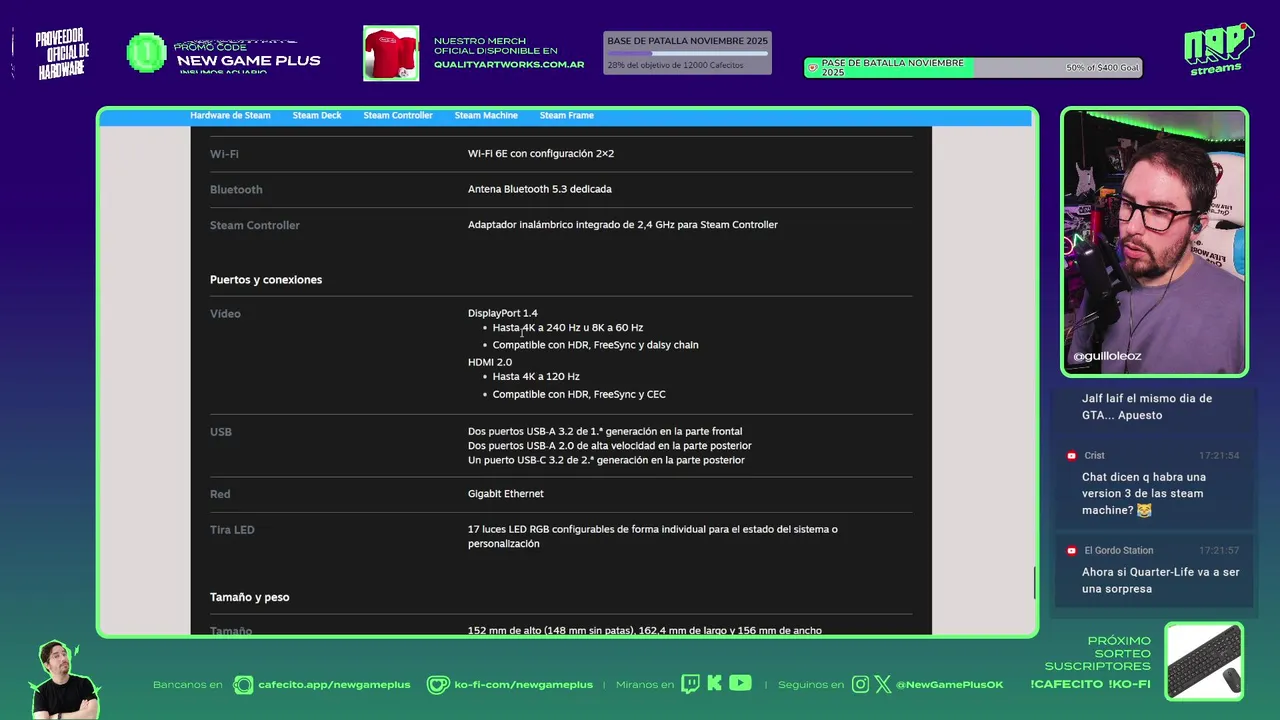
Task: Click the Pase de Batalla $400 goal bar
Action: click(x=973, y=68)
